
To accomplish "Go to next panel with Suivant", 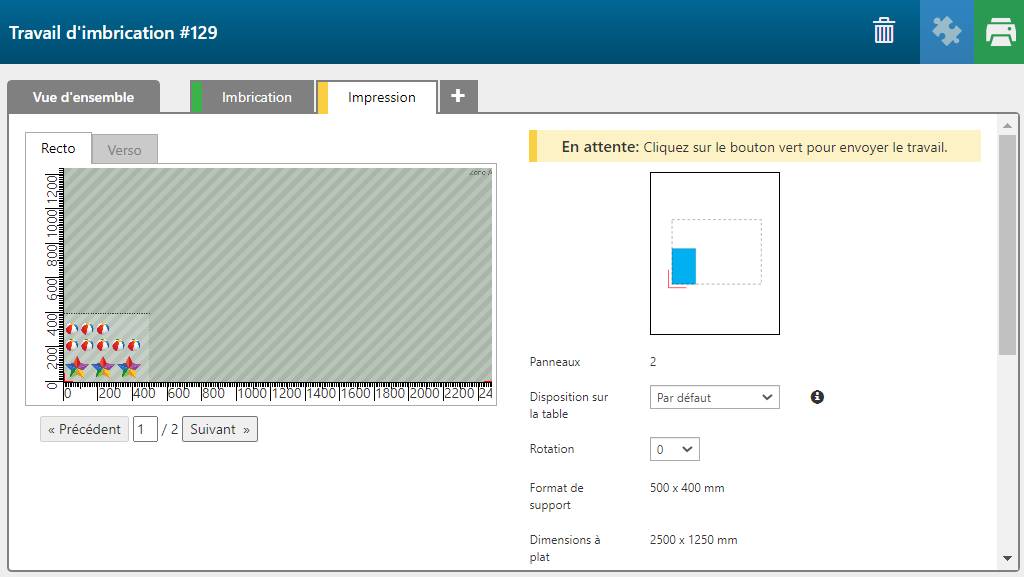I will point(219,429).
